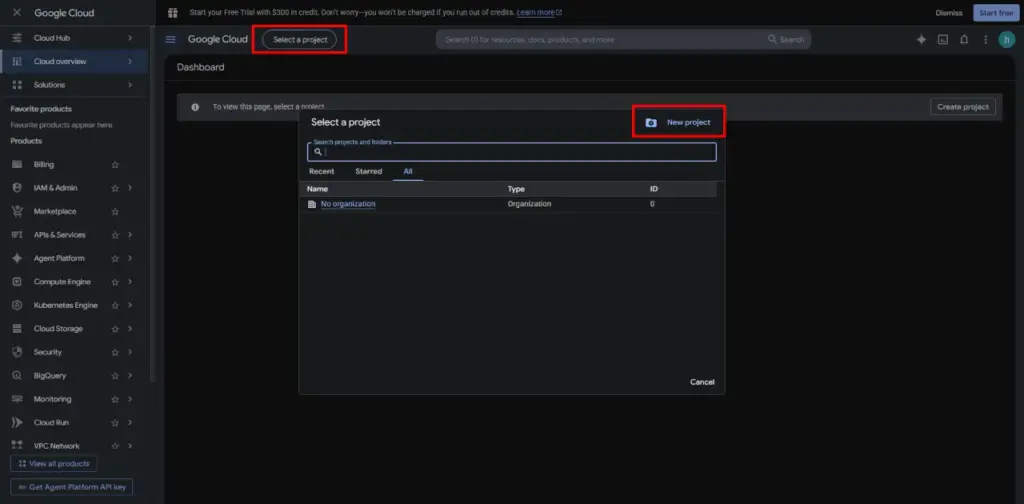Click the IAM & Admin shield icon
The image size is (1024, 504).
[x=18, y=188]
